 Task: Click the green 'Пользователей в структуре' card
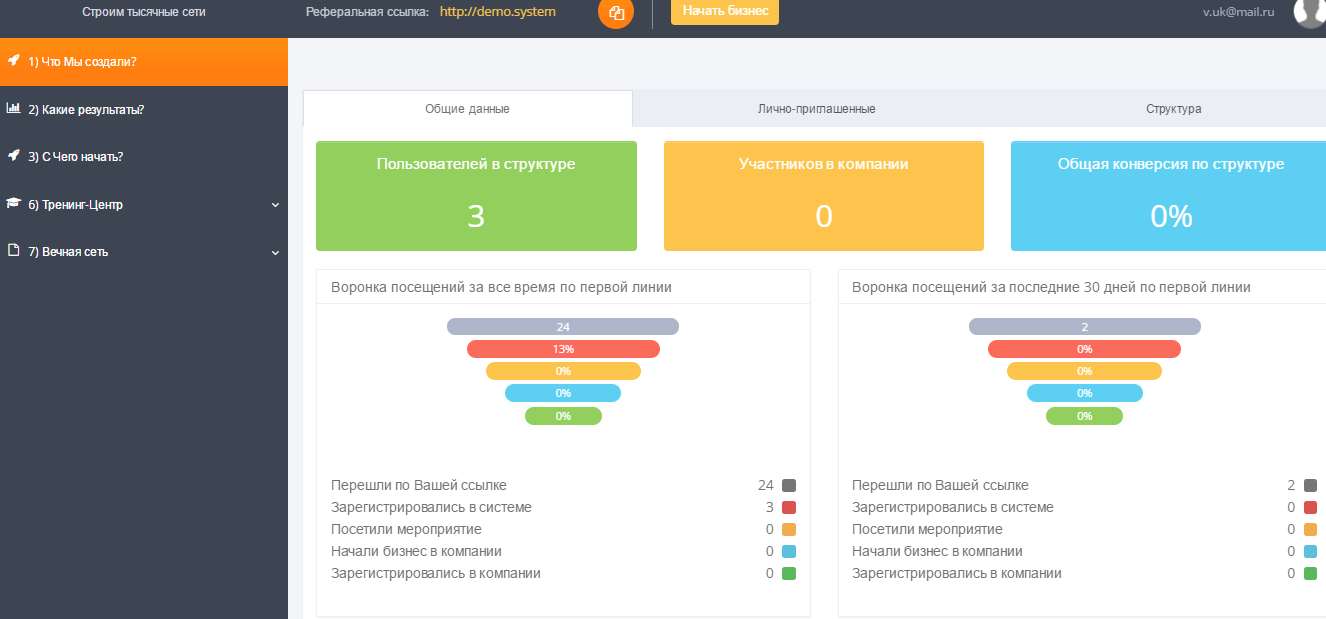pyautogui.click(x=476, y=196)
